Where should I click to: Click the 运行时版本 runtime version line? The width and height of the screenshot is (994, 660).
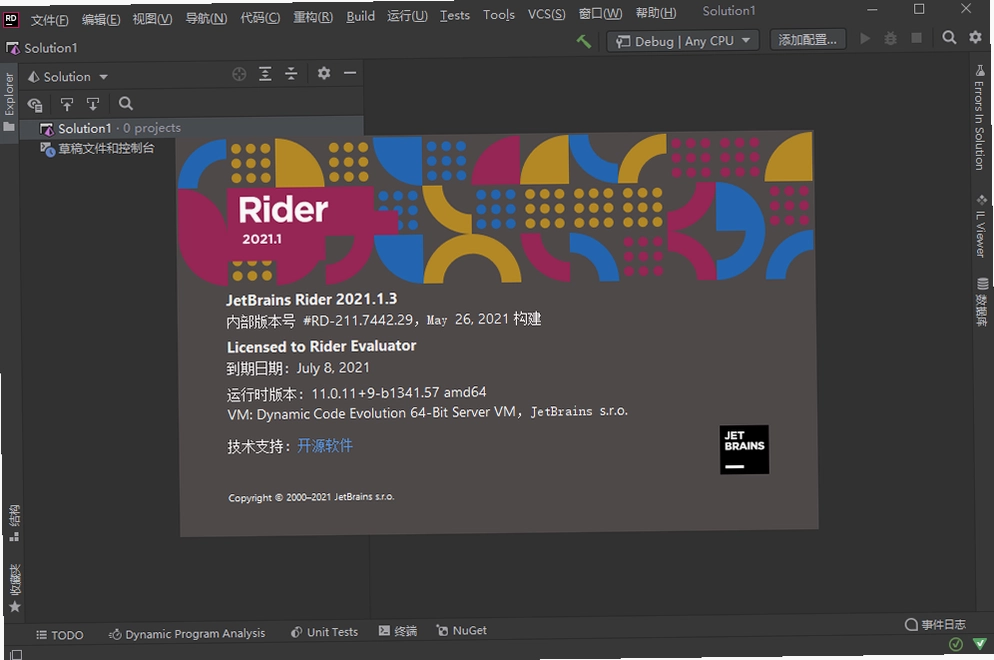[357, 394]
